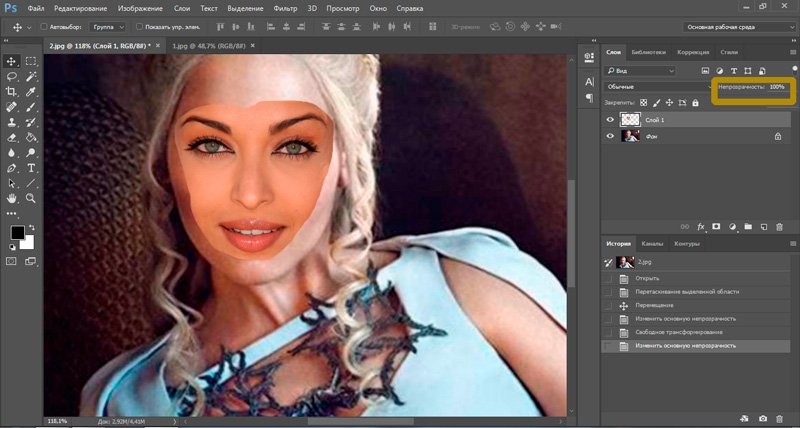Open the Группа auto-select dropdown
The width and height of the screenshot is (800, 428).
coord(107,26)
